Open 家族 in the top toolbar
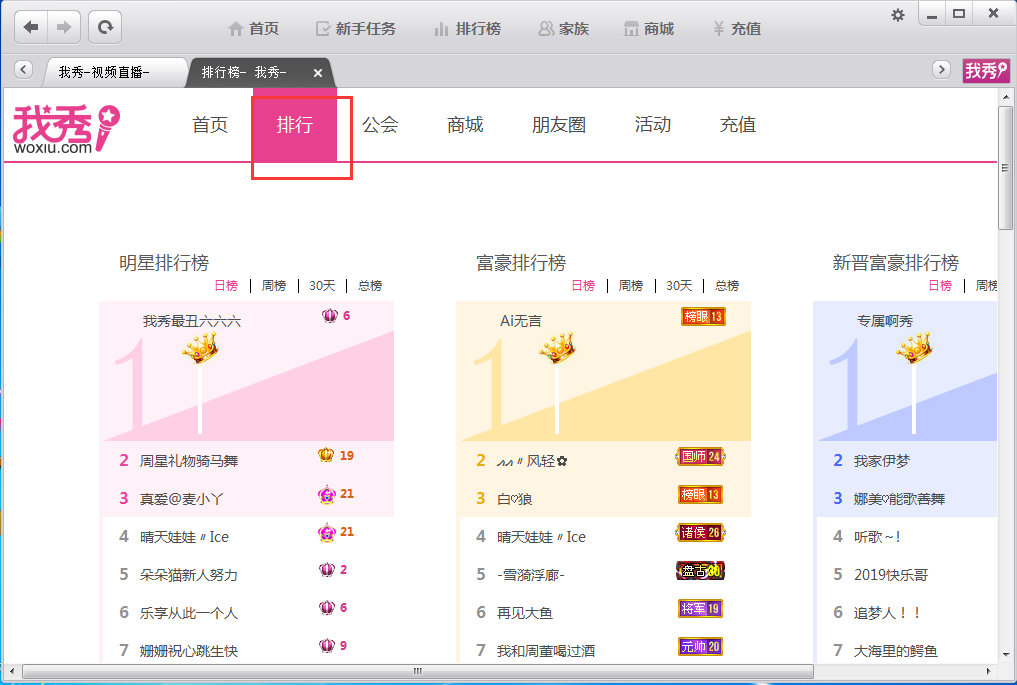The height and width of the screenshot is (685, 1017). coord(564,29)
